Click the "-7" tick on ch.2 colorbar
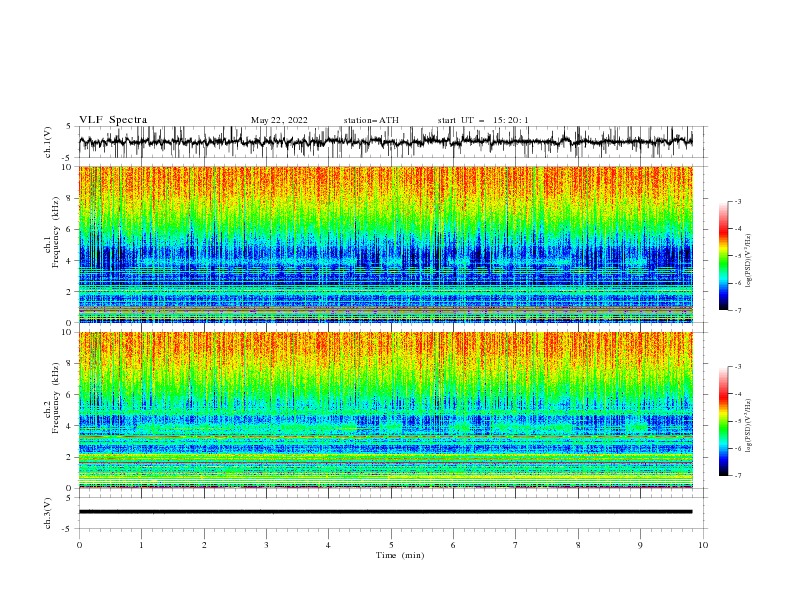The image size is (792, 612). pyautogui.click(x=738, y=476)
